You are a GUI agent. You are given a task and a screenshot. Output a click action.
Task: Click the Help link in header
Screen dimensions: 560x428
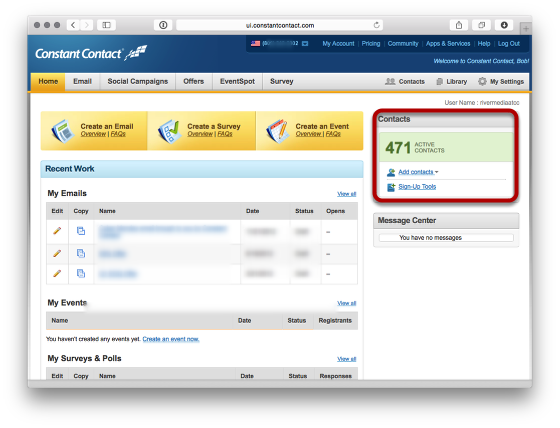click(x=484, y=44)
